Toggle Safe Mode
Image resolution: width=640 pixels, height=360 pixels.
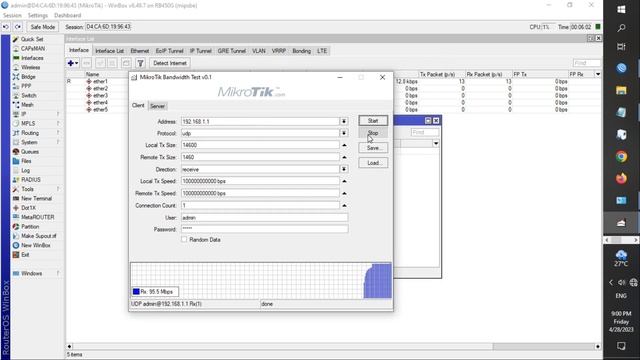pyautogui.click(x=42, y=27)
